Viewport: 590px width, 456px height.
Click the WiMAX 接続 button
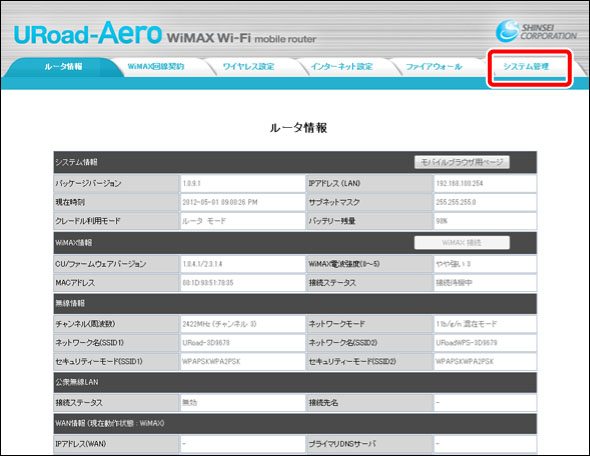(462, 243)
